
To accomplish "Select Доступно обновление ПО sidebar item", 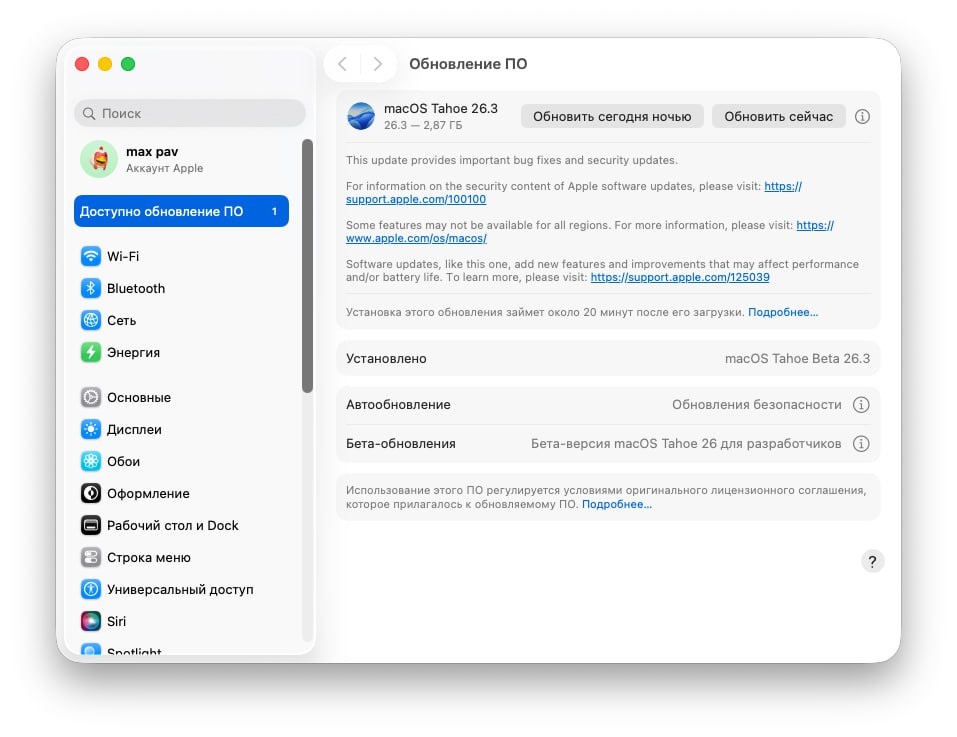I will [x=181, y=211].
